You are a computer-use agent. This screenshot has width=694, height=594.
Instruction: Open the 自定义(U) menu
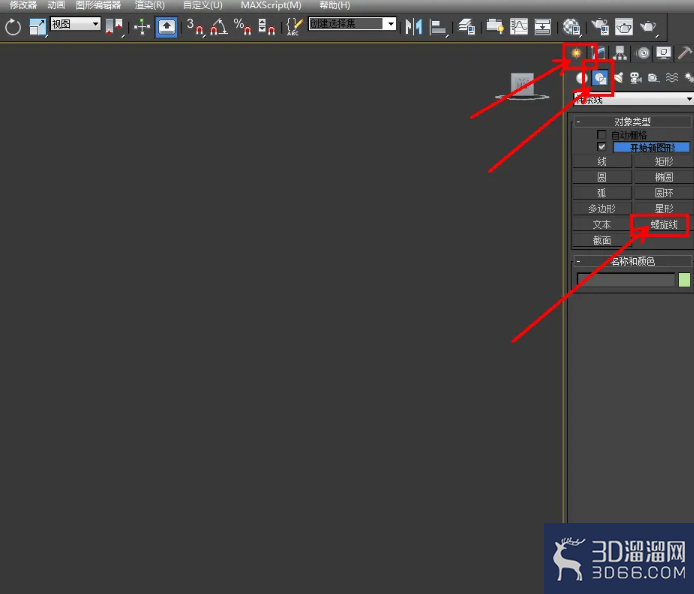coord(203,5)
